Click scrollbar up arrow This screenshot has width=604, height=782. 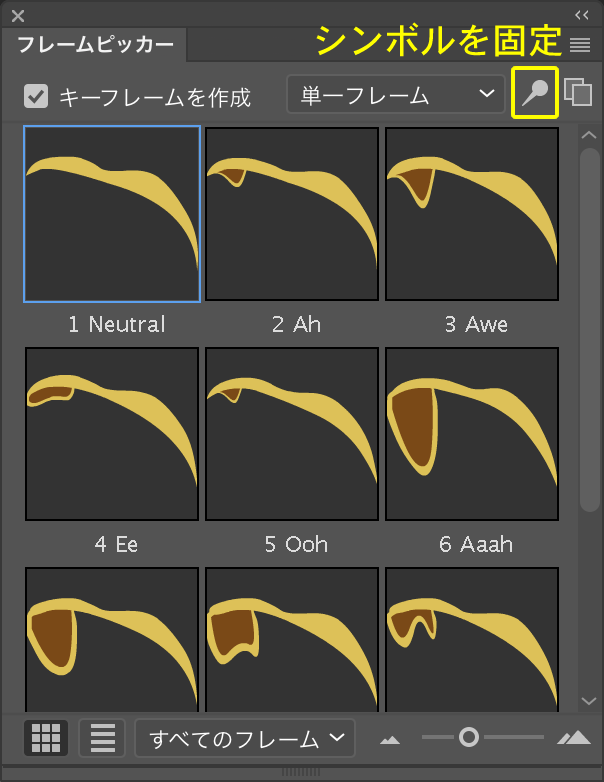point(589,135)
